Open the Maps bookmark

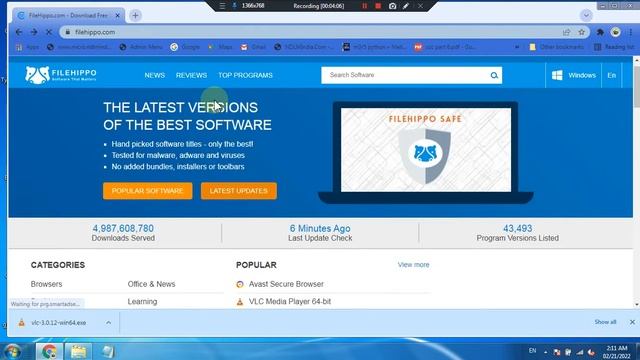pyautogui.click(x=220, y=47)
